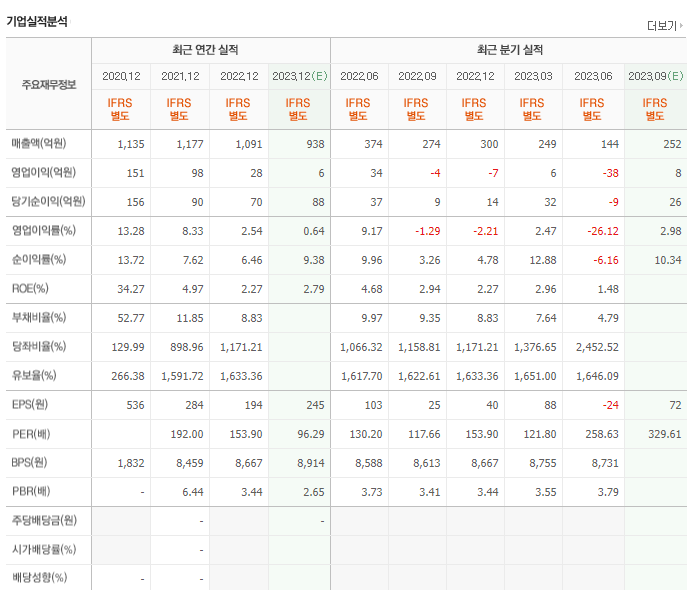
Task: Click the -38 operating profit value
Action: point(611,173)
